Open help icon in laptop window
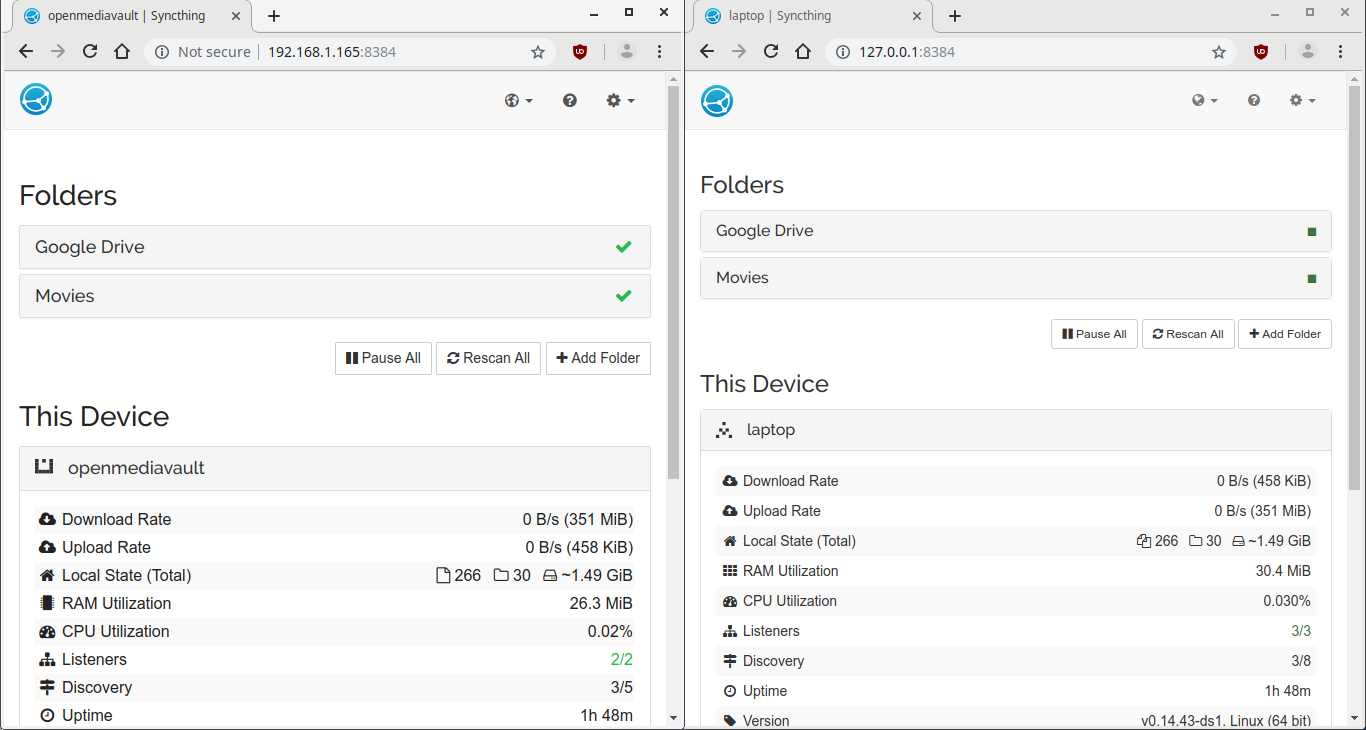This screenshot has width=1366, height=730. [1254, 100]
